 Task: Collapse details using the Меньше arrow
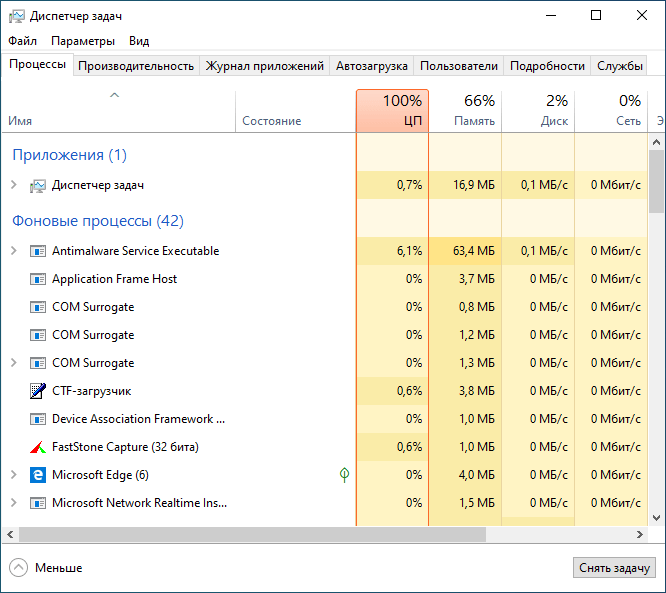(x=19, y=567)
